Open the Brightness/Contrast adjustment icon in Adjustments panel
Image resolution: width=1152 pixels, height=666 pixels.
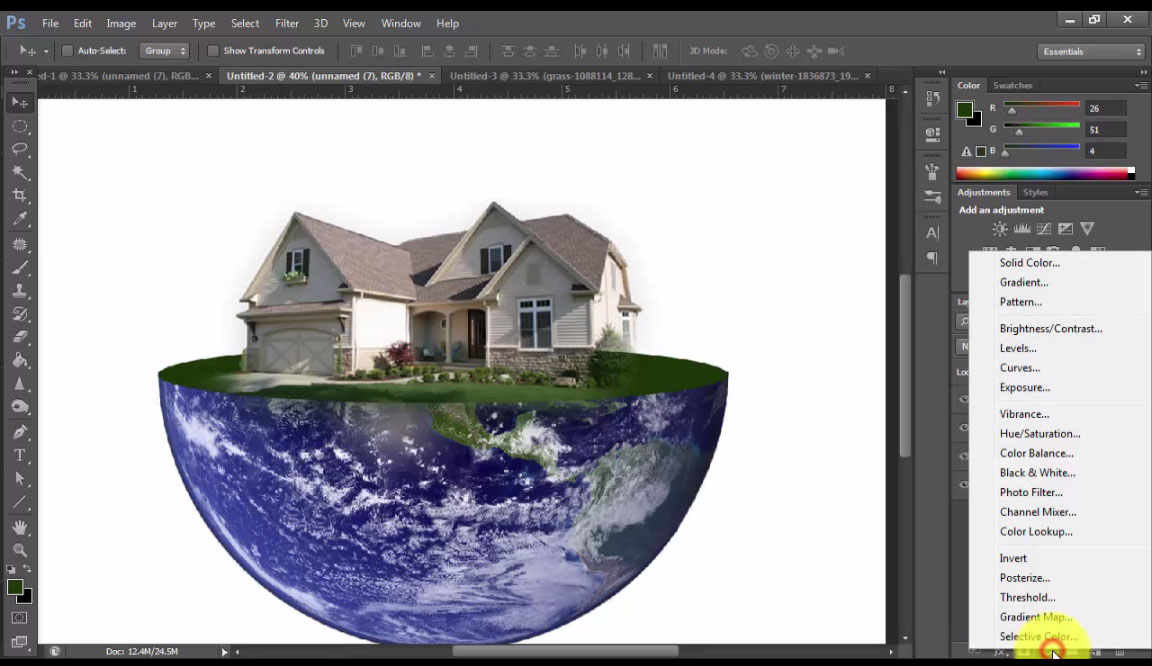point(999,228)
